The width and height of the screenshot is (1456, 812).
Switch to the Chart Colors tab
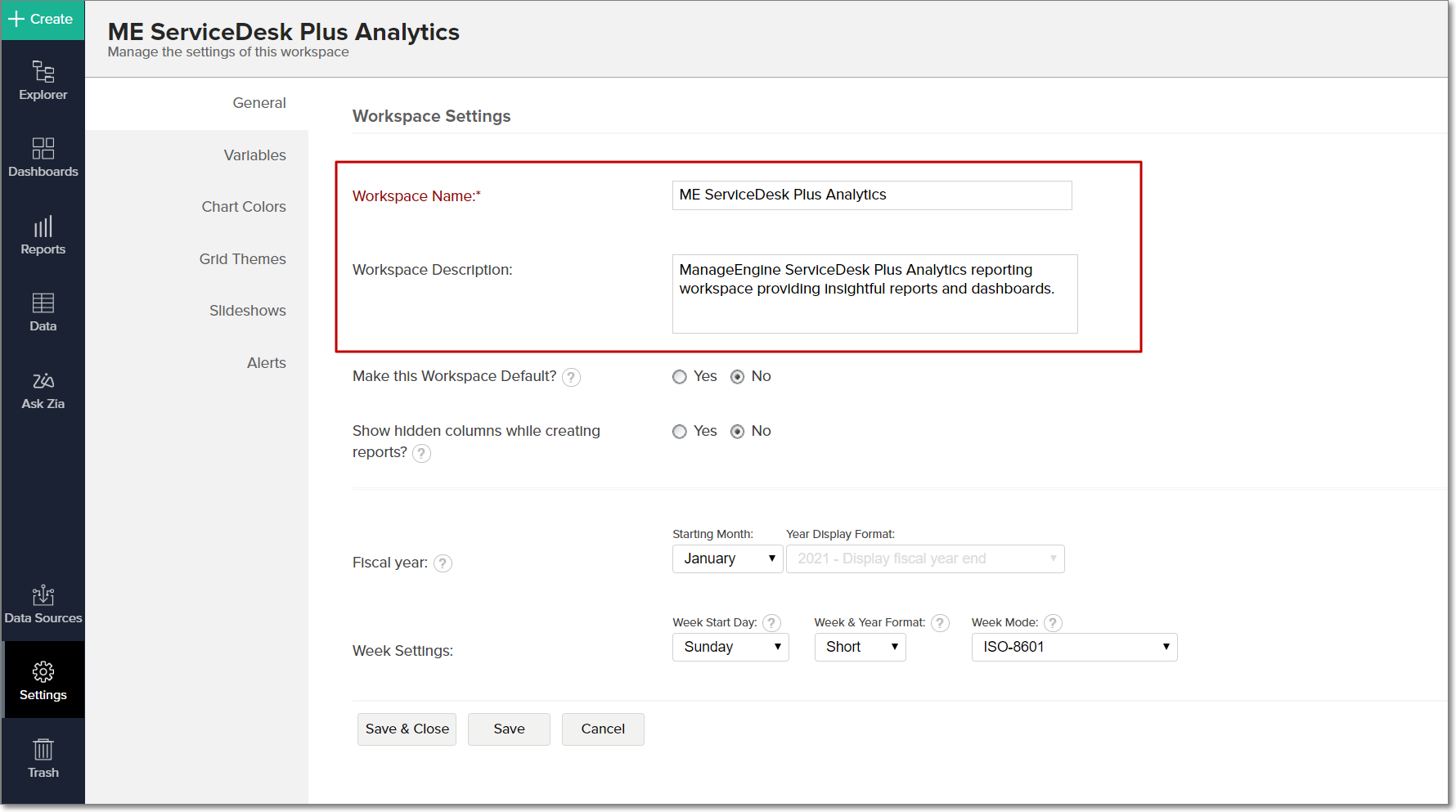pos(244,206)
